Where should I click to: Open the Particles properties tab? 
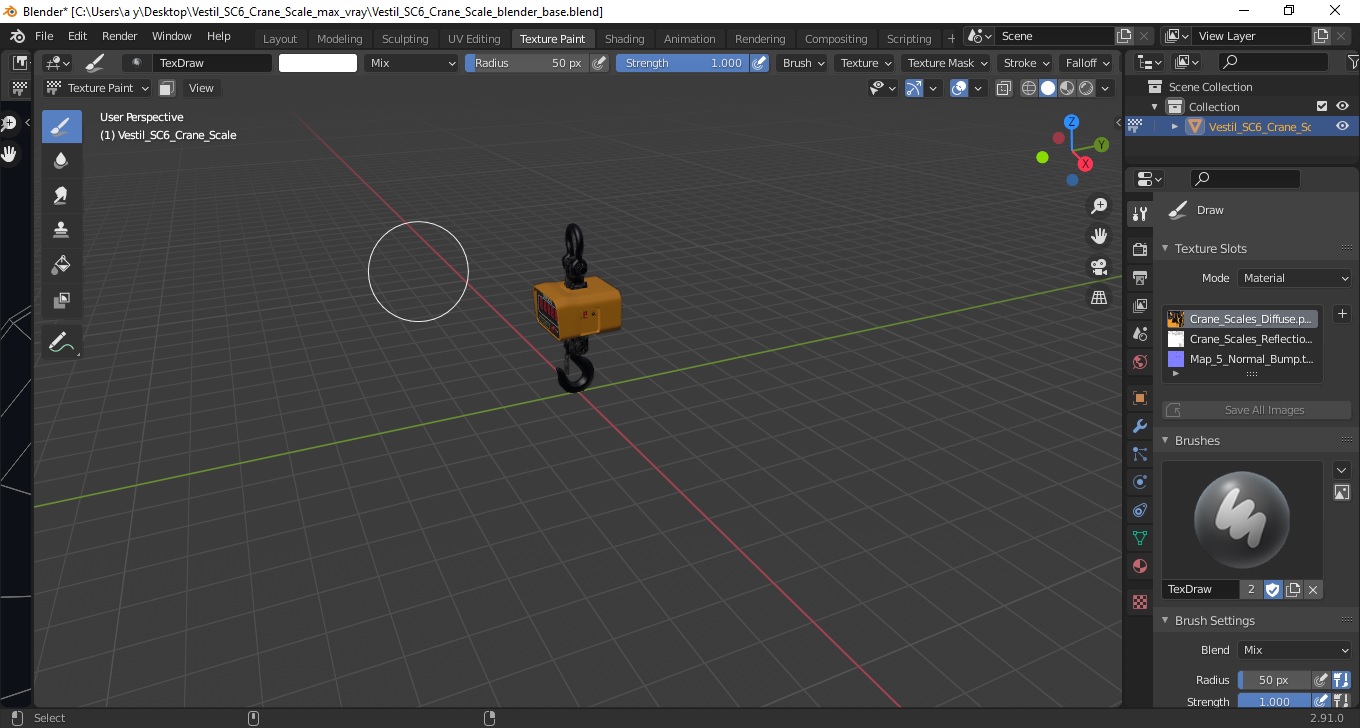click(1139, 454)
